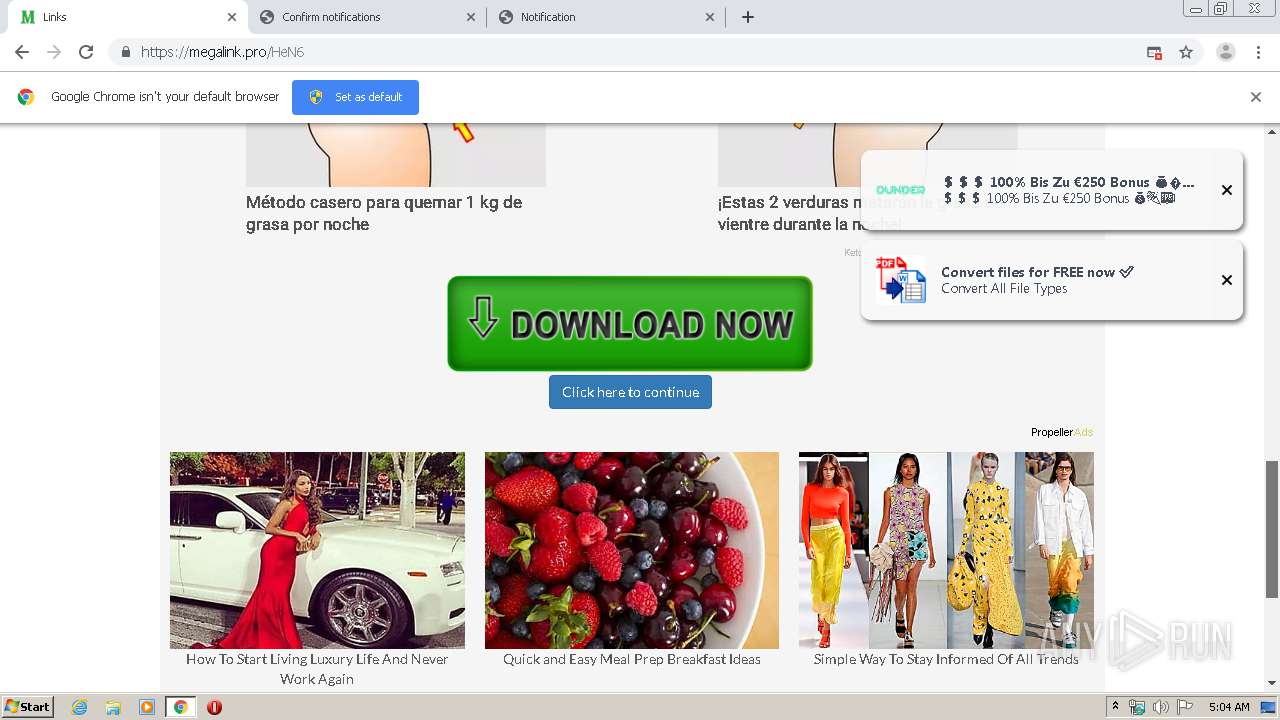
Task: Launch Internet Explorer from taskbar
Action: click(x=79, y=707)
